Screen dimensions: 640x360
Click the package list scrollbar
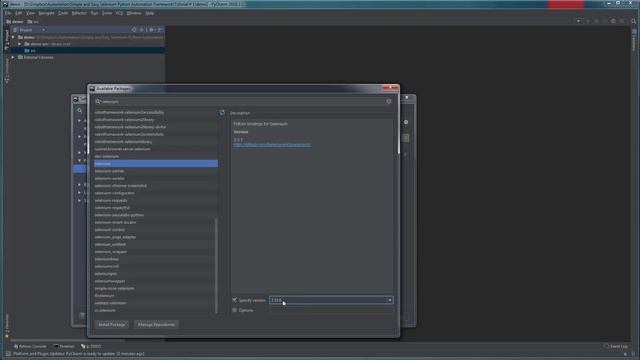click(216, 265)
